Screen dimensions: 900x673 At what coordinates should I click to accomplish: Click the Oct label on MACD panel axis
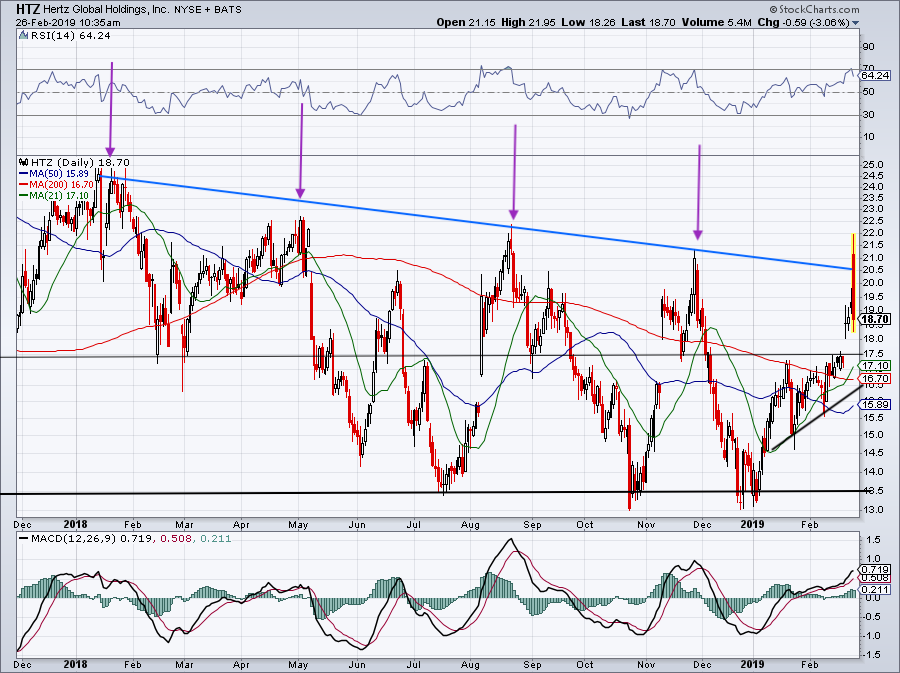[585, 664]
